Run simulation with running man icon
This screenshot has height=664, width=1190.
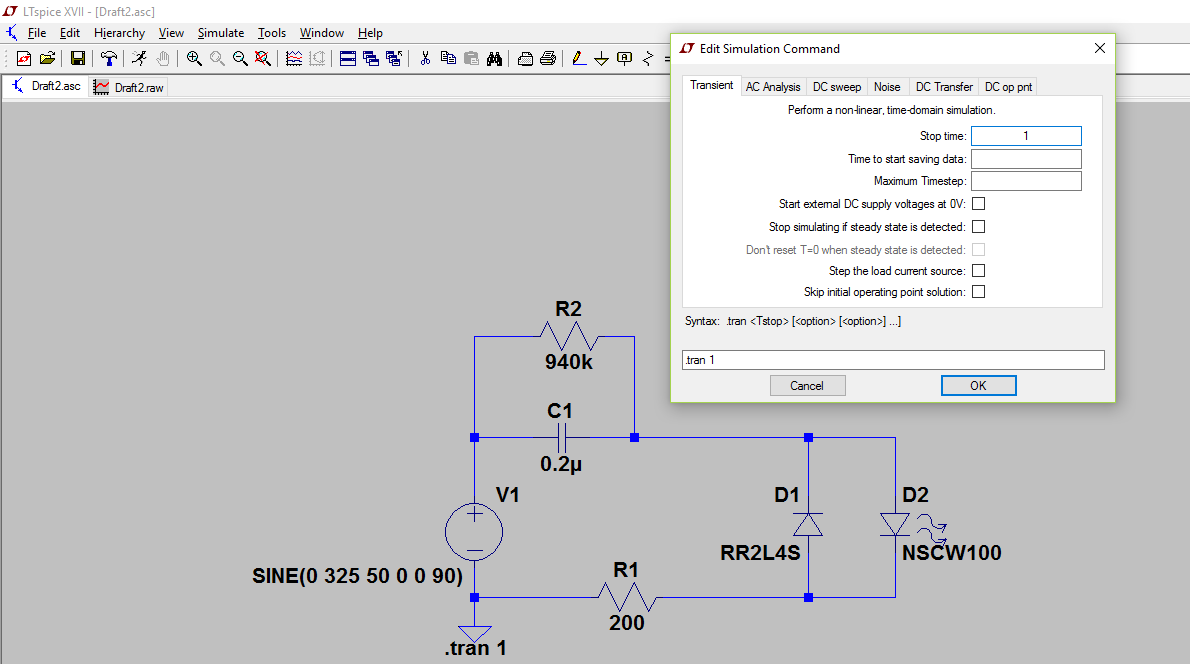139,58
